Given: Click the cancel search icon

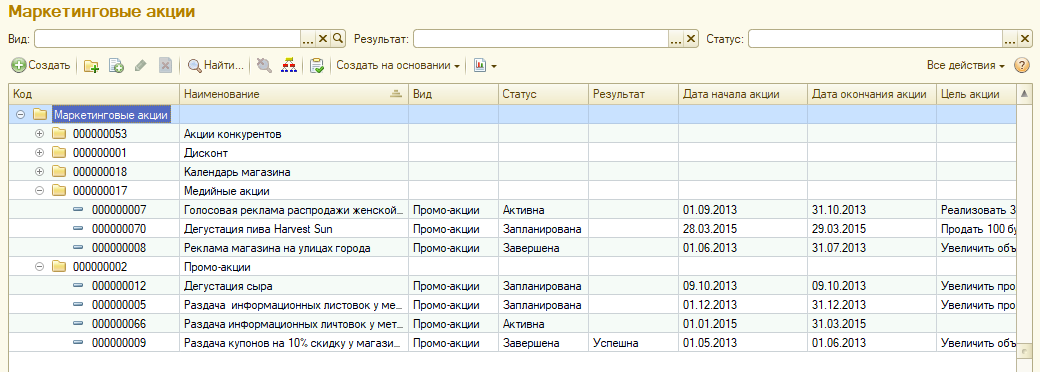Looking at the screenshot, I should pyautogui.click(x=264, y=66).
